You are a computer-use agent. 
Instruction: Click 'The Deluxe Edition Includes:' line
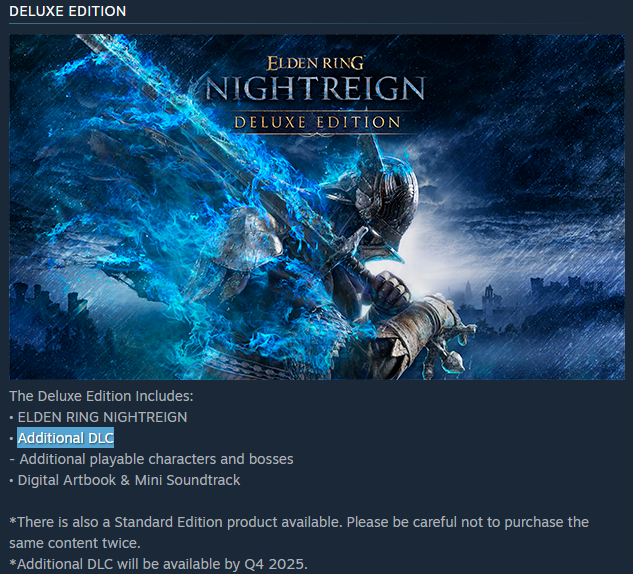coord(101,396)
